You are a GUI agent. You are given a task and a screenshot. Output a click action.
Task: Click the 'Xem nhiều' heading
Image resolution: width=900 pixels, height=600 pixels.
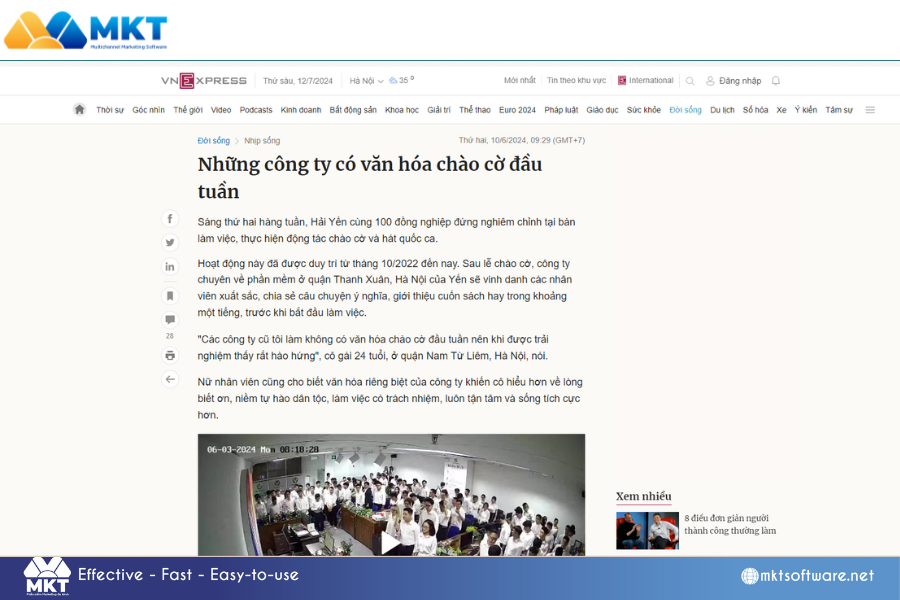(643, 496)
